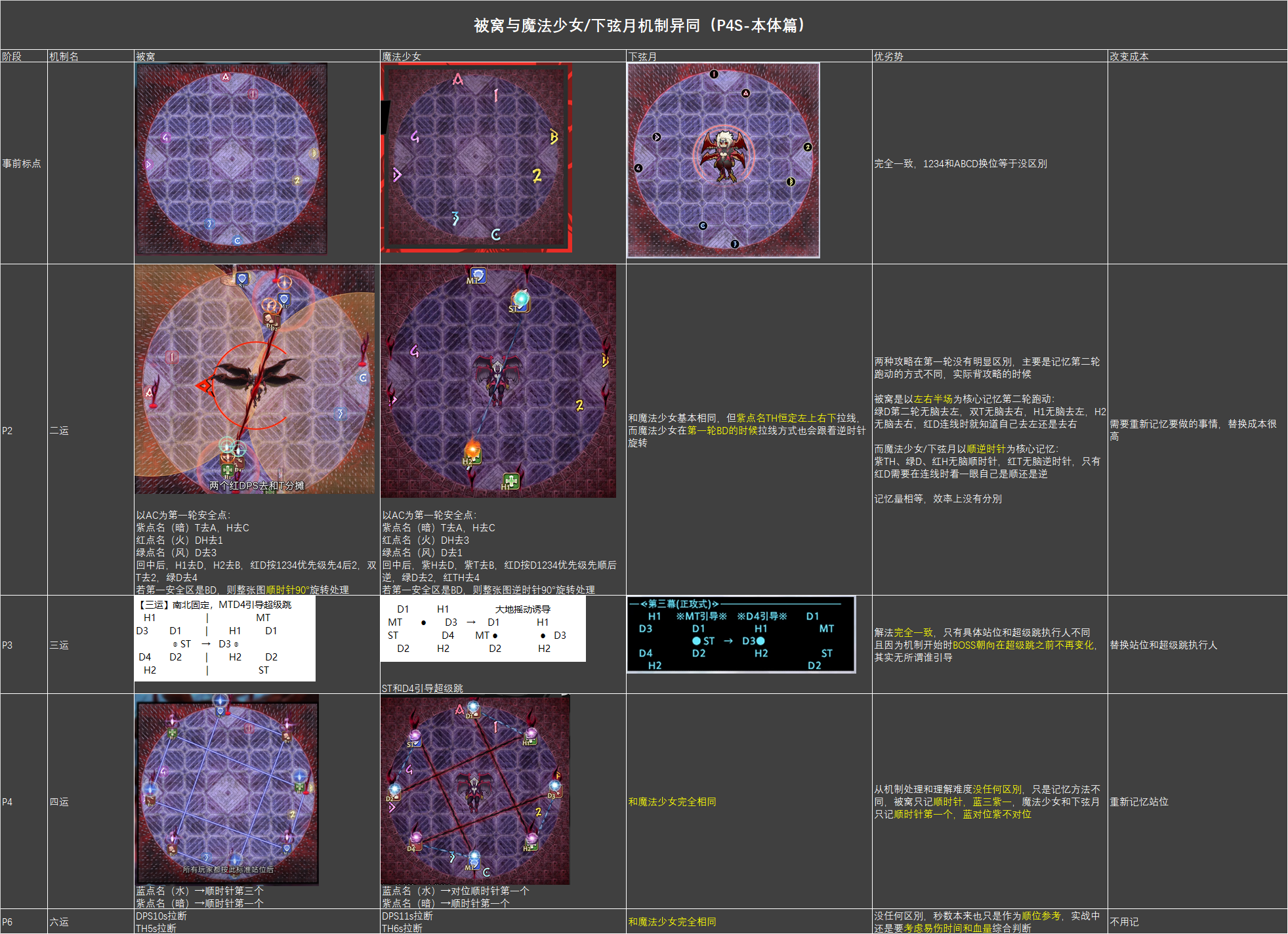Click the 被窝 三运 position chart image
Screen dimensions: 1288x934
tap(224, 638)
